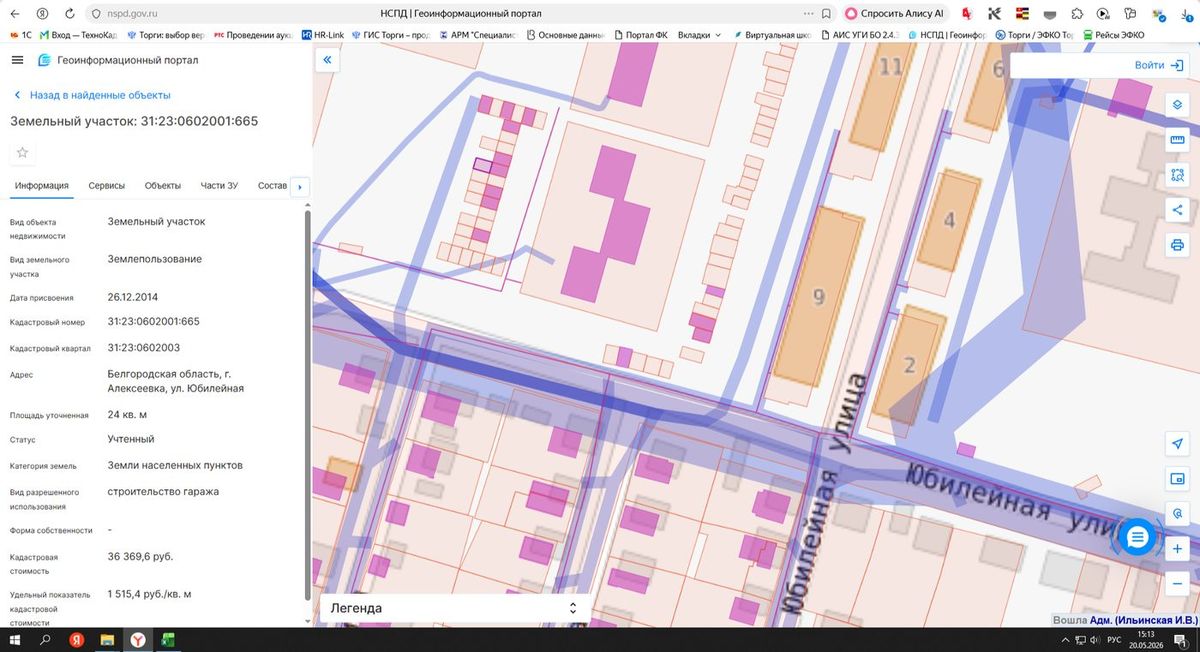
Task: Open the Объекты tab
Action: [163, 186]
